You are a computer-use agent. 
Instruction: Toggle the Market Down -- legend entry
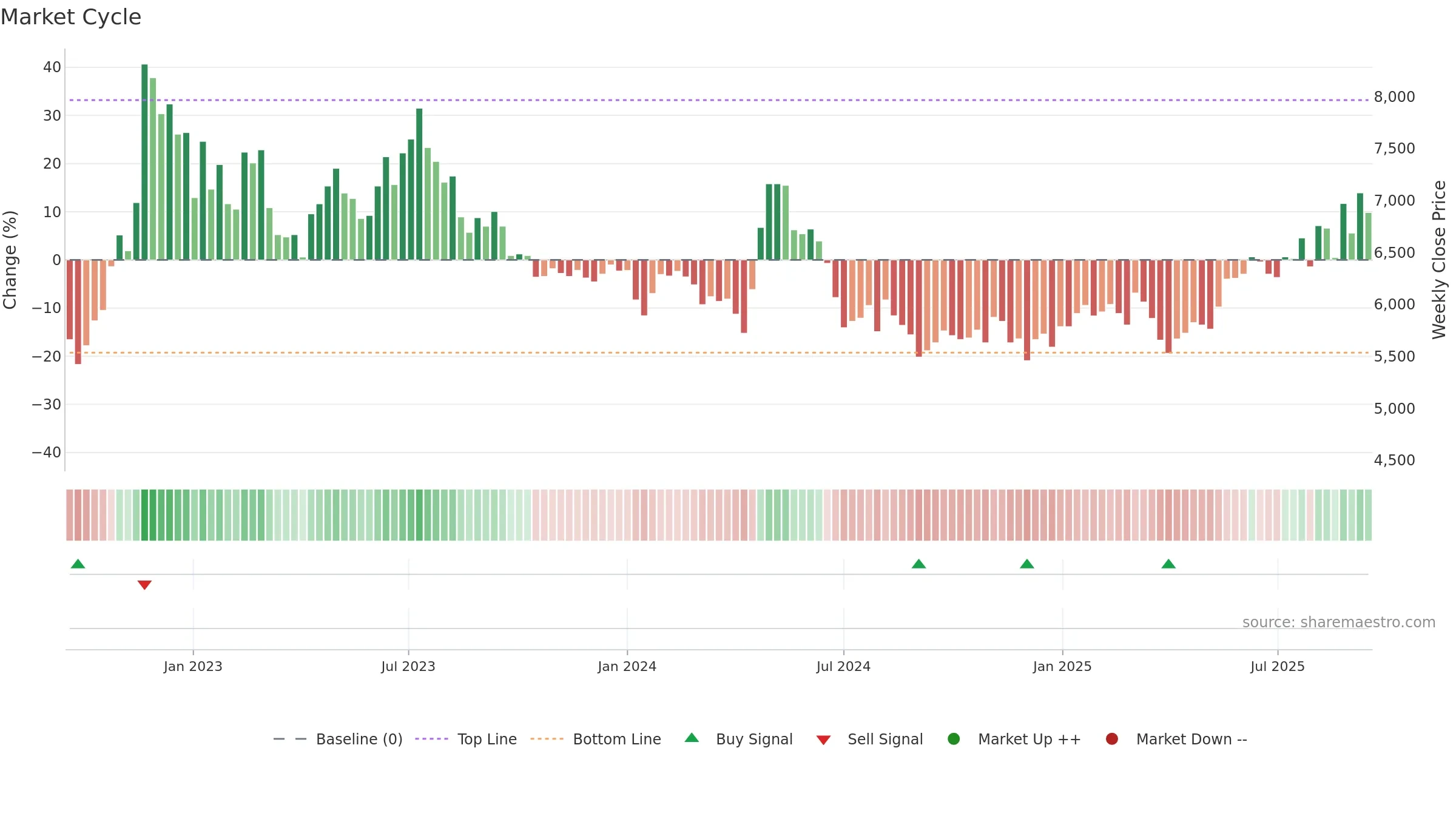click(1176, 739)
